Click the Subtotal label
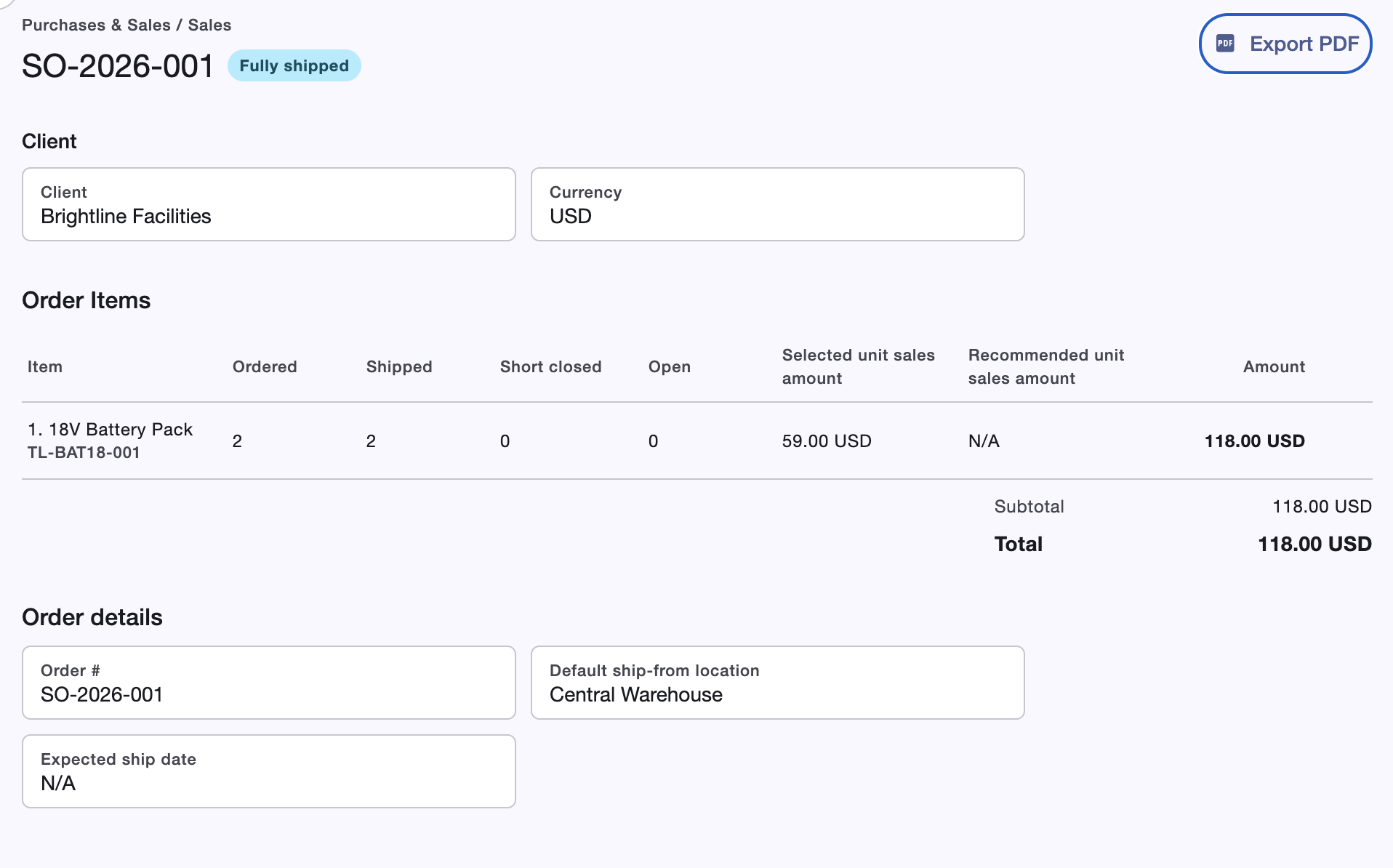Screen dimensions: 1393x868 1029,507
